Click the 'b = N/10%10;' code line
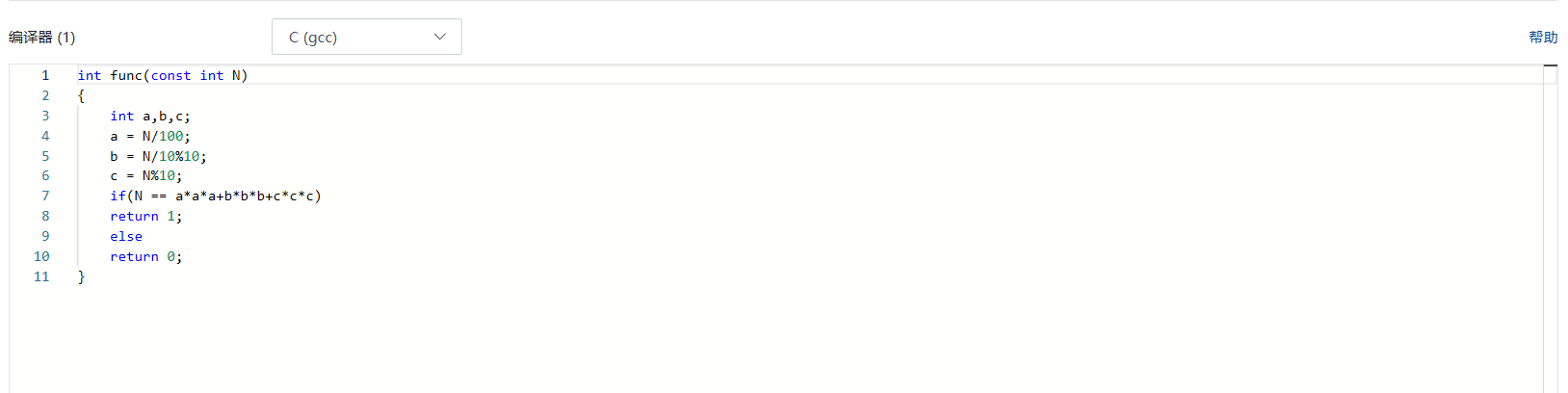Viewport: 1568px width, 393px height. click(x=158, y=156)
